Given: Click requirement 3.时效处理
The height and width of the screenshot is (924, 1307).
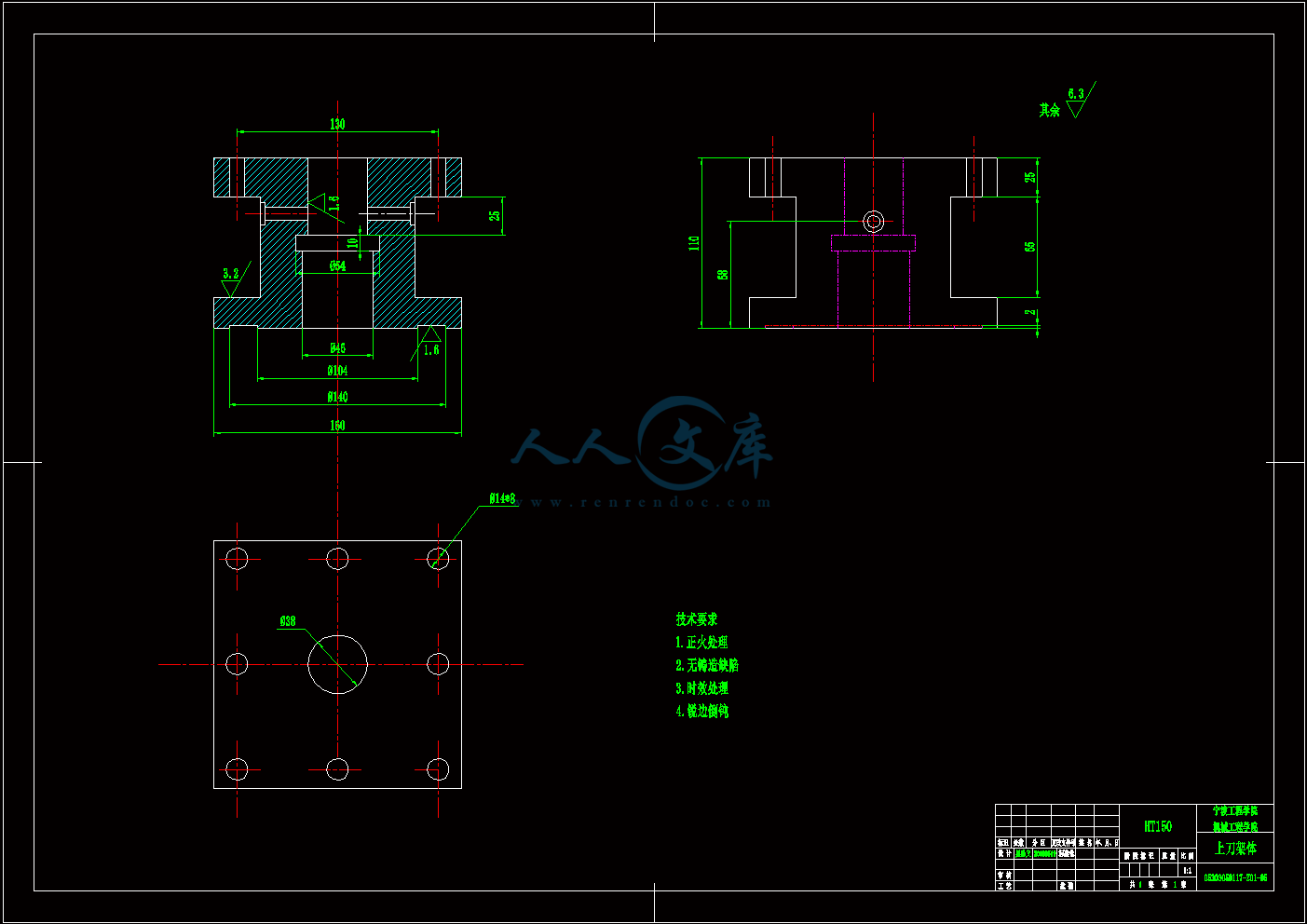Looking at the screenshot, I should [x=701, y=688].
